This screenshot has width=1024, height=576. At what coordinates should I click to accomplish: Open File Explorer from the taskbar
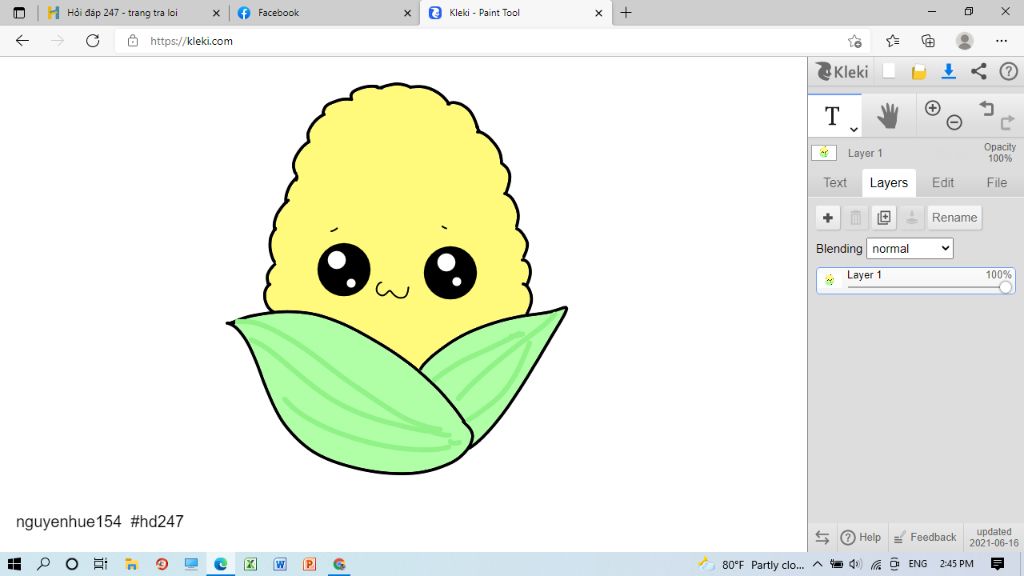point(131,564)
